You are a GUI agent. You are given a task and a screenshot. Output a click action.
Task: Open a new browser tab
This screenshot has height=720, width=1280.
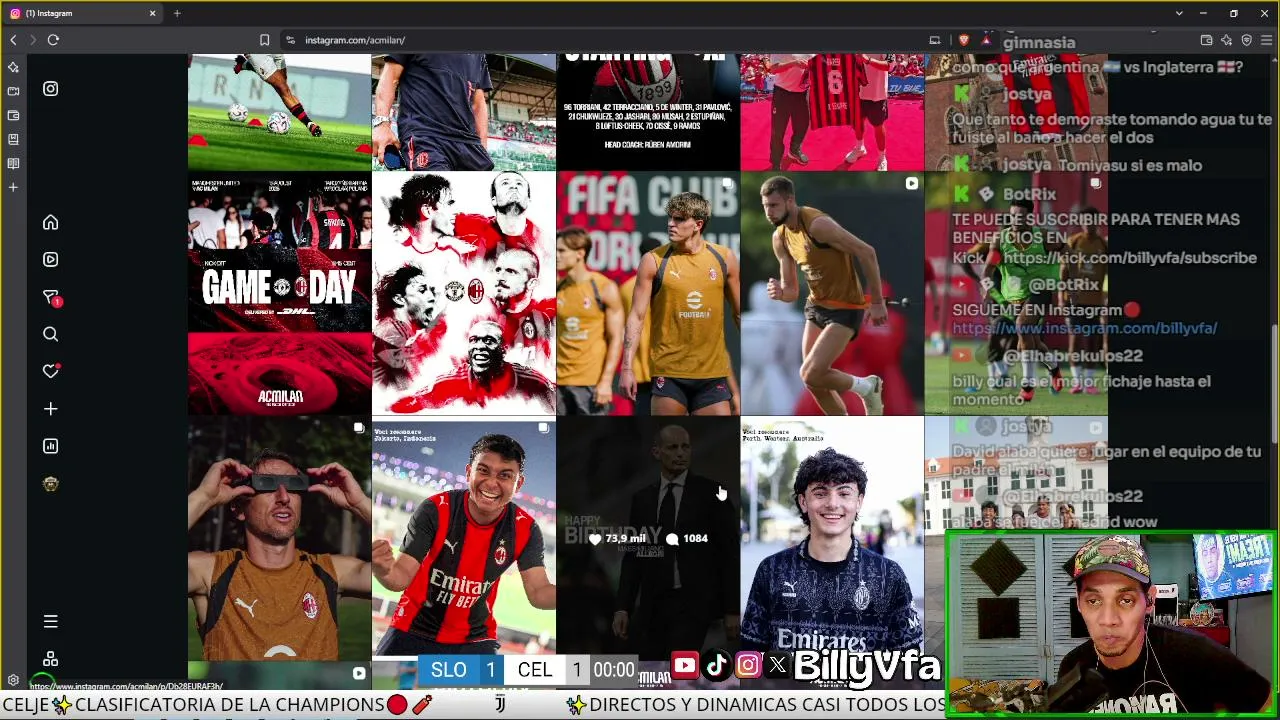coord(177,13)
